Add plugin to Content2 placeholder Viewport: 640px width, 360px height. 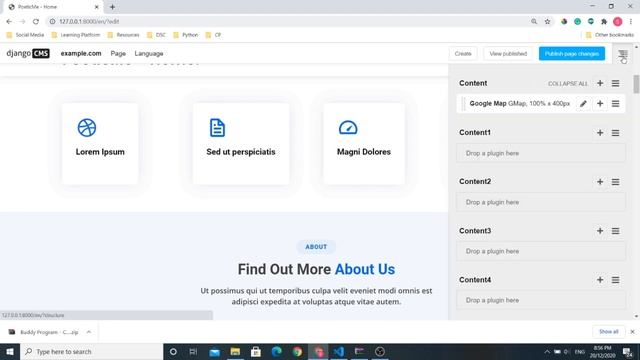tap(600, 182)
